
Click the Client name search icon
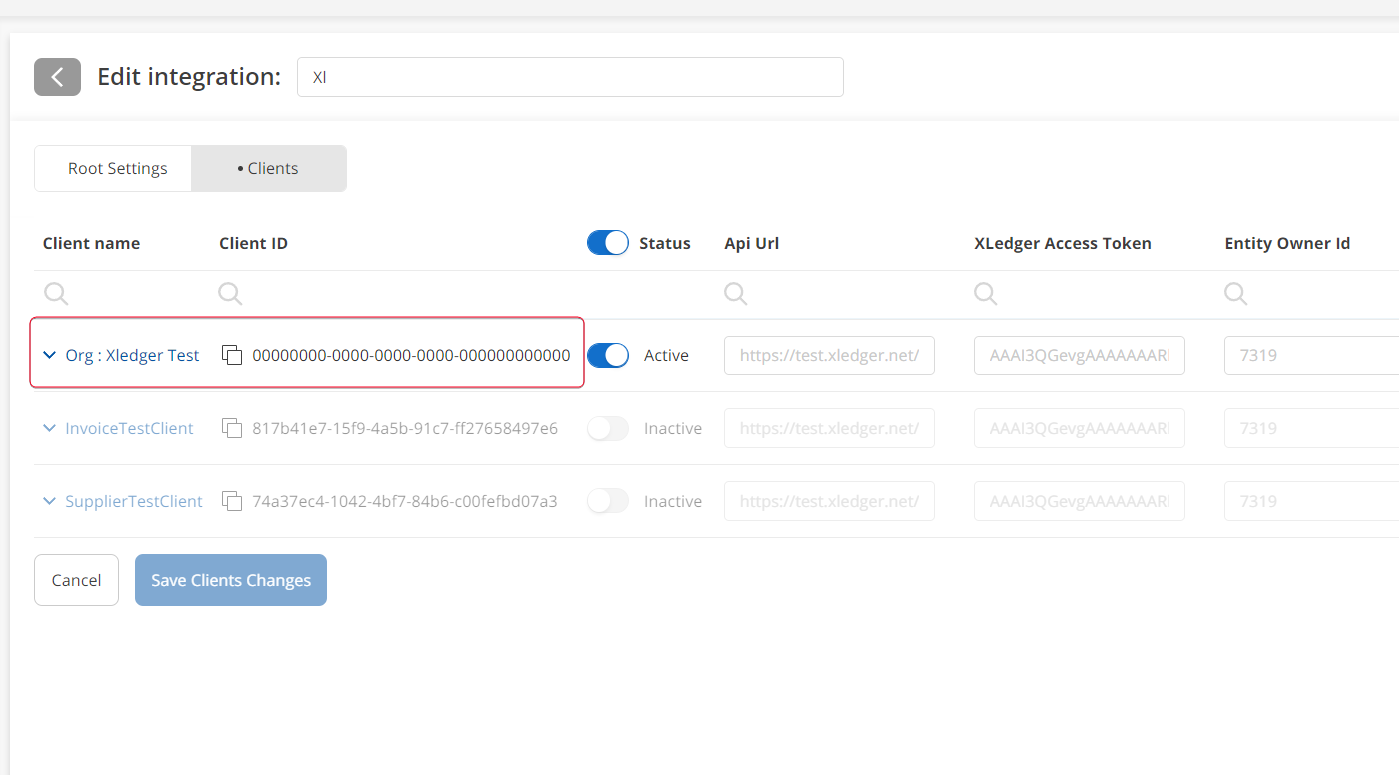[56, 293]
